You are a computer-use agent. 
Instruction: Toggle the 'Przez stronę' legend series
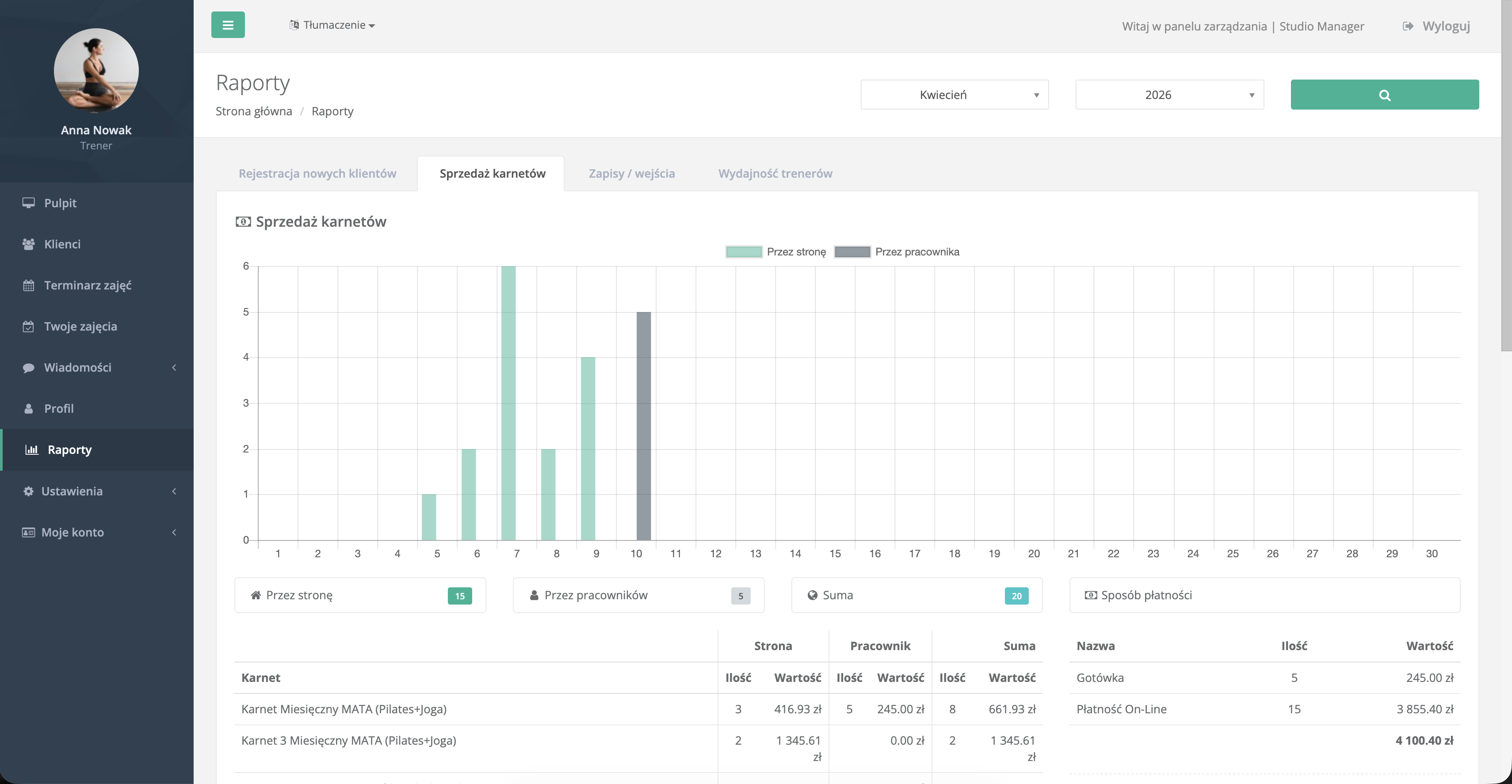point(775,252)
